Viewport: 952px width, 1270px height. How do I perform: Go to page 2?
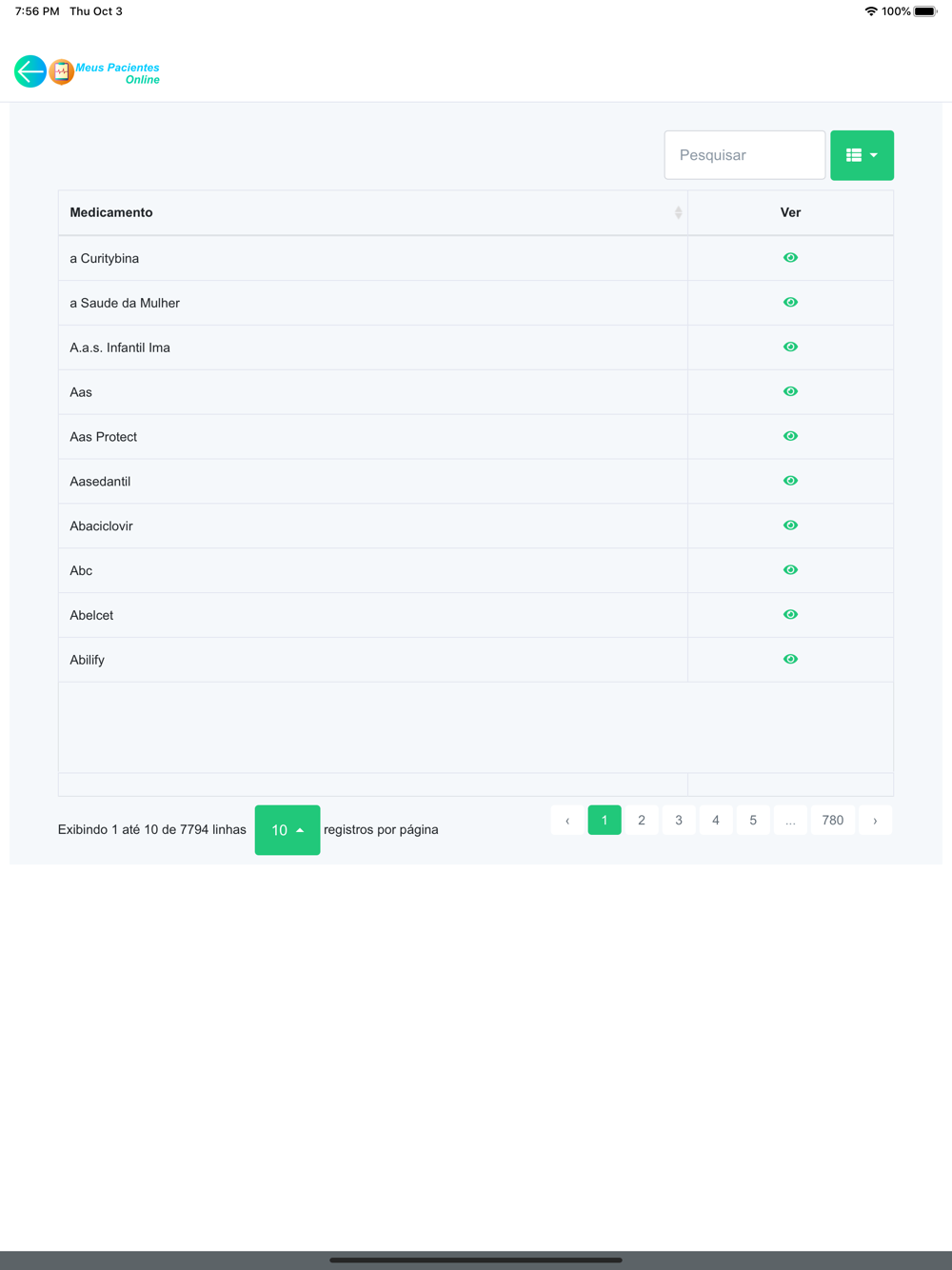[x=642, y=821]
